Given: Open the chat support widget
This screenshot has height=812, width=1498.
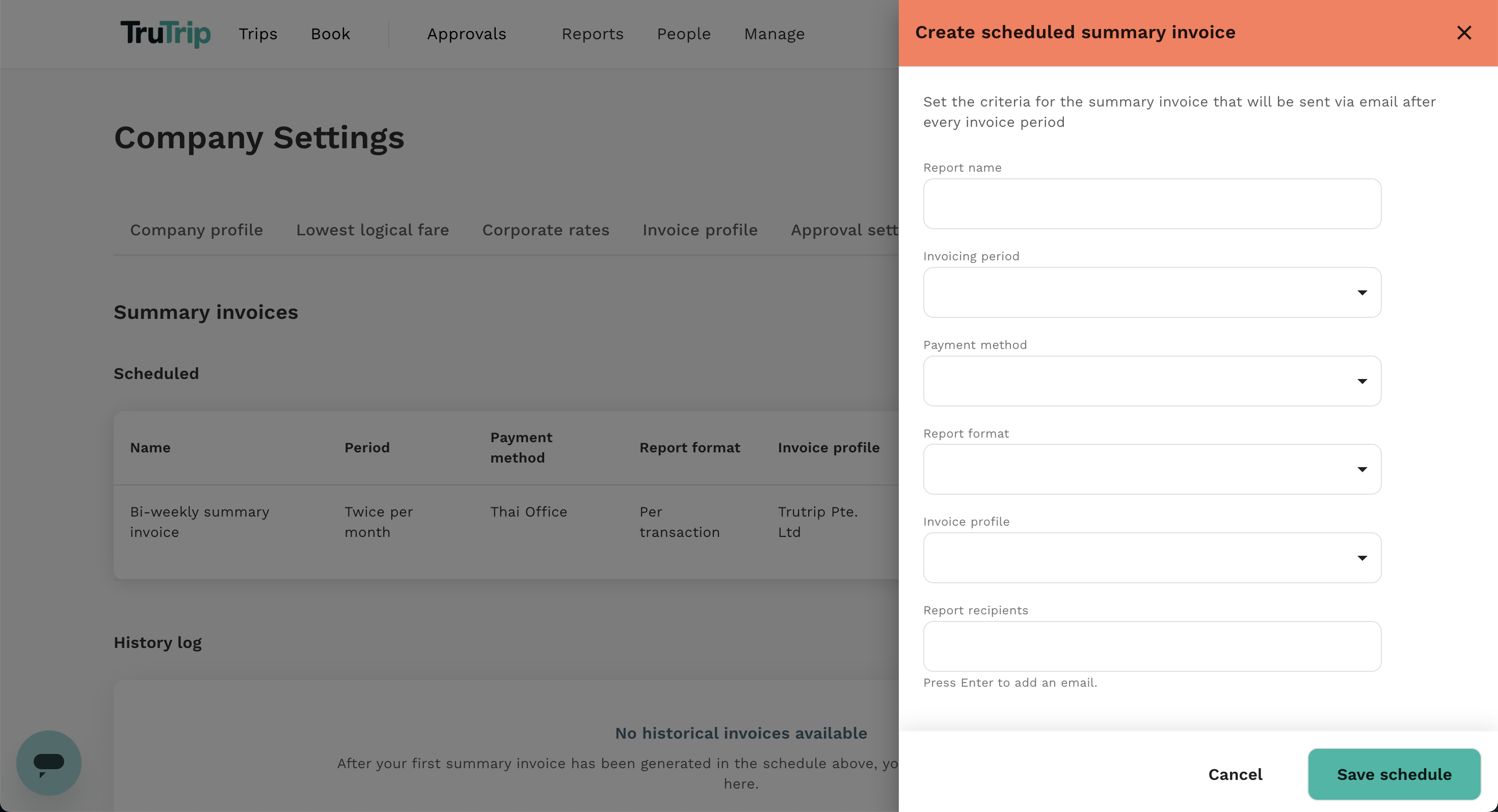Looking at the screenshot, I should click(x=49, y=763).
